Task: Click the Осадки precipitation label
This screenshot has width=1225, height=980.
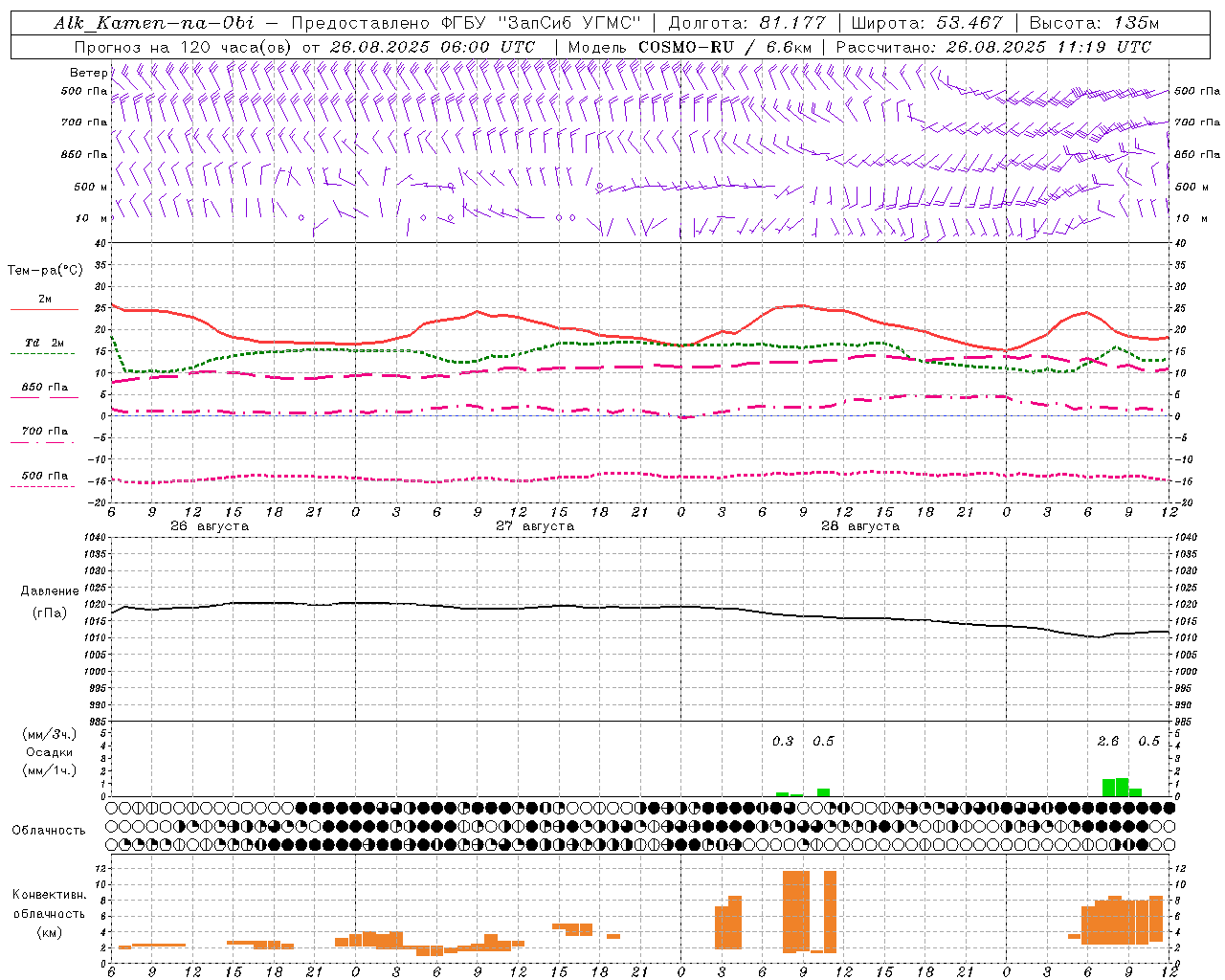Action: click(49, 752)
